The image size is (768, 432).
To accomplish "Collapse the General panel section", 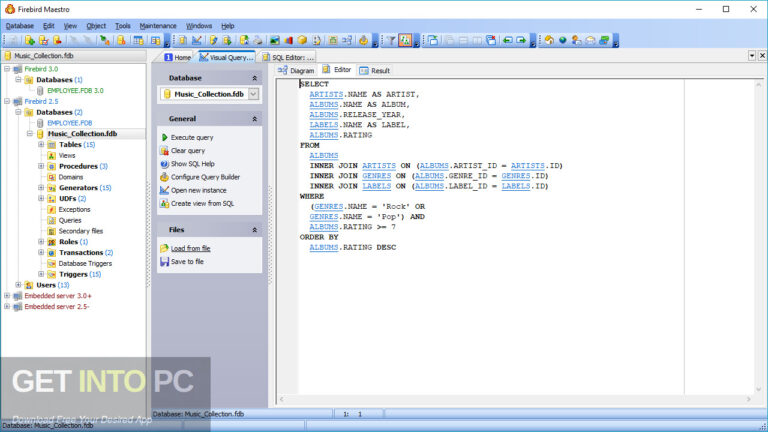I will click(255, 119).
